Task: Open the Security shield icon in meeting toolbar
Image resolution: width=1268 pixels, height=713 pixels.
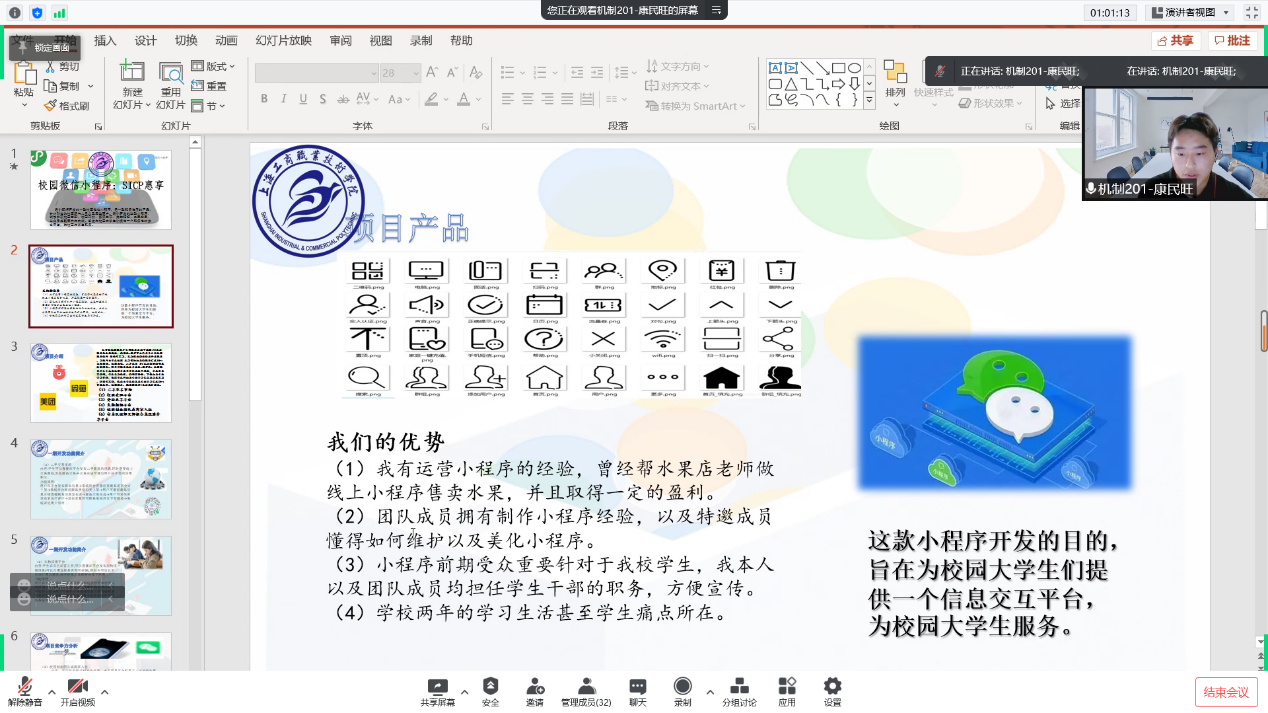Action: click(490, 686)
